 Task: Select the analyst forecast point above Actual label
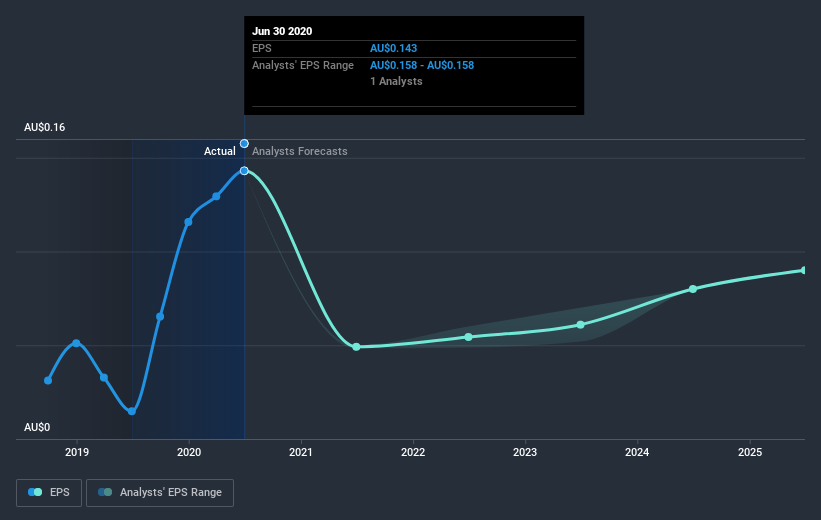coord(244,143)
